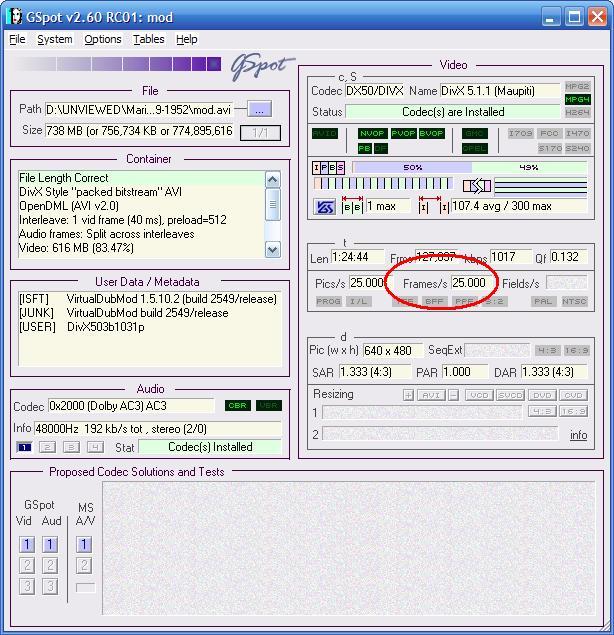The height and width of the screenshot is (635, 614).
Task: Click the 50% P-frame distribution bar
Action: pos(413,167)
